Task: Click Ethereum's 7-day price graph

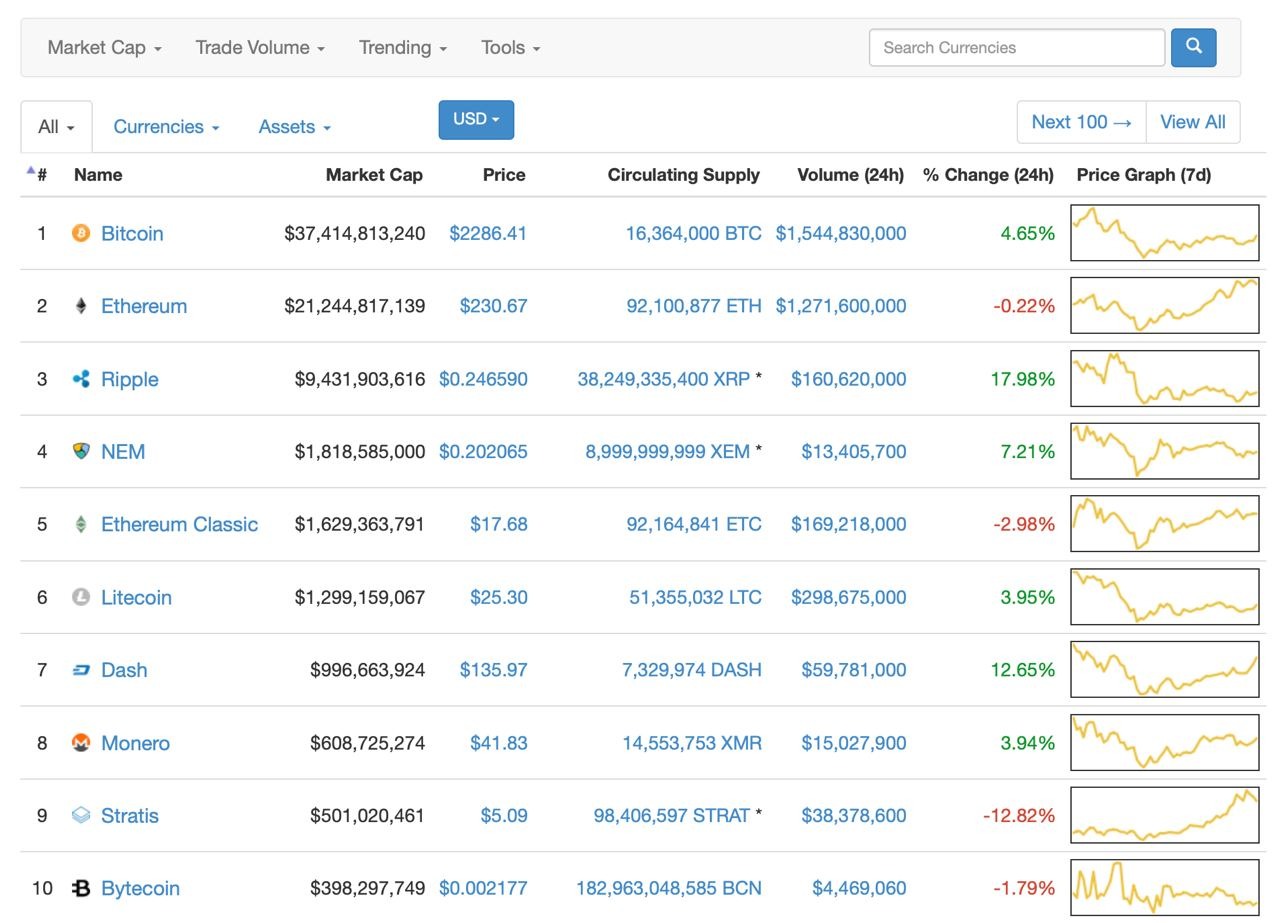Action: click(1165, 306)
